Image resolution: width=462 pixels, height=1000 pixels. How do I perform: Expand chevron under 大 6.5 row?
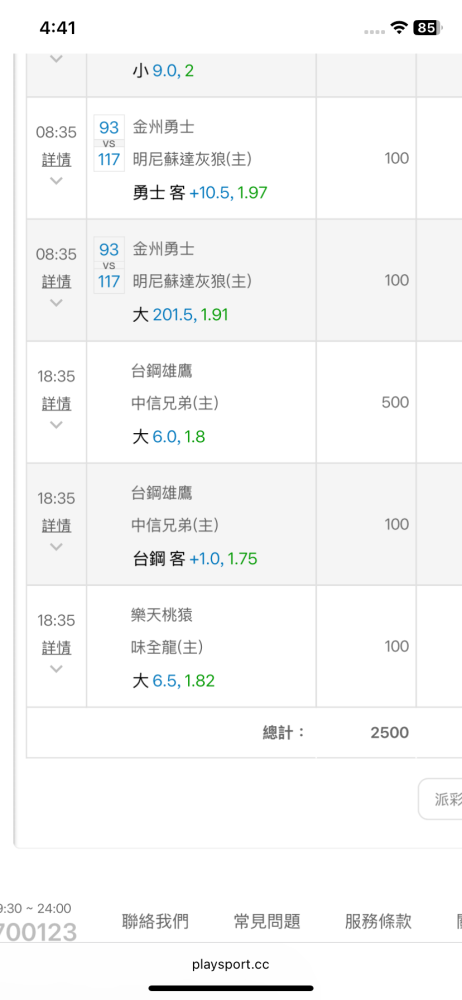click(x=56, y=669)
